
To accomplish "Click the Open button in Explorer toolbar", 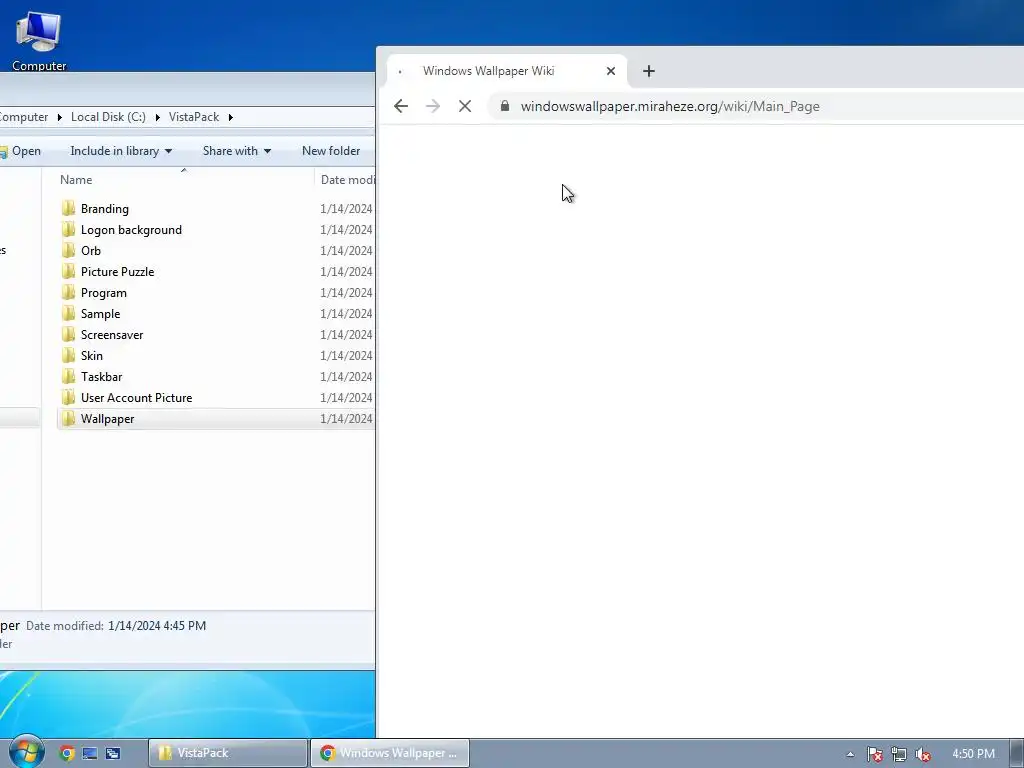I will (x=21, y=151).
